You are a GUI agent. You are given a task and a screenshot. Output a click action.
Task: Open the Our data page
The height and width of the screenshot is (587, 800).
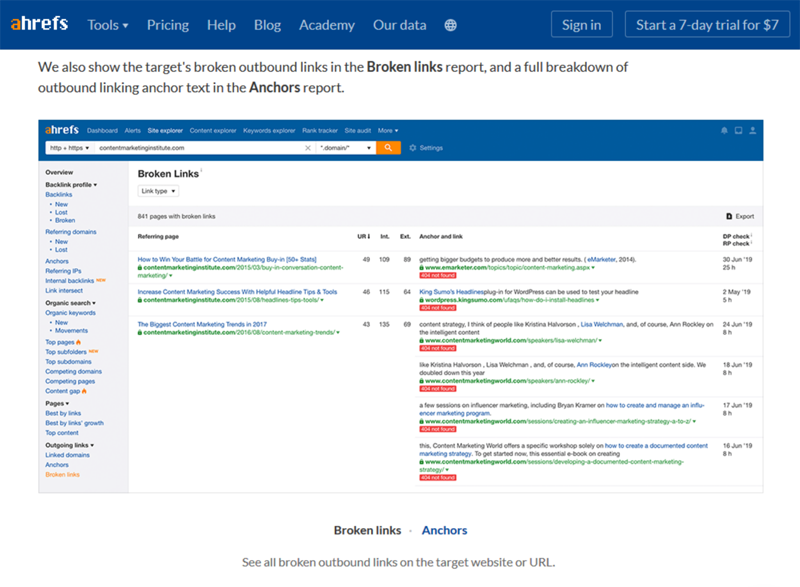399,25
